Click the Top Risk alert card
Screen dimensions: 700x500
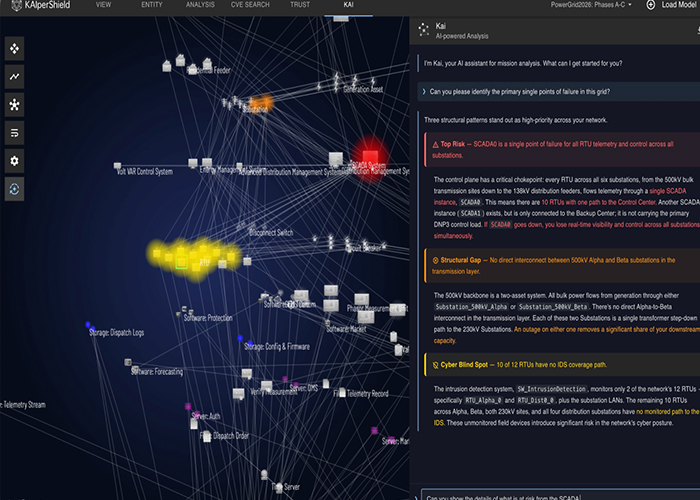562,150
